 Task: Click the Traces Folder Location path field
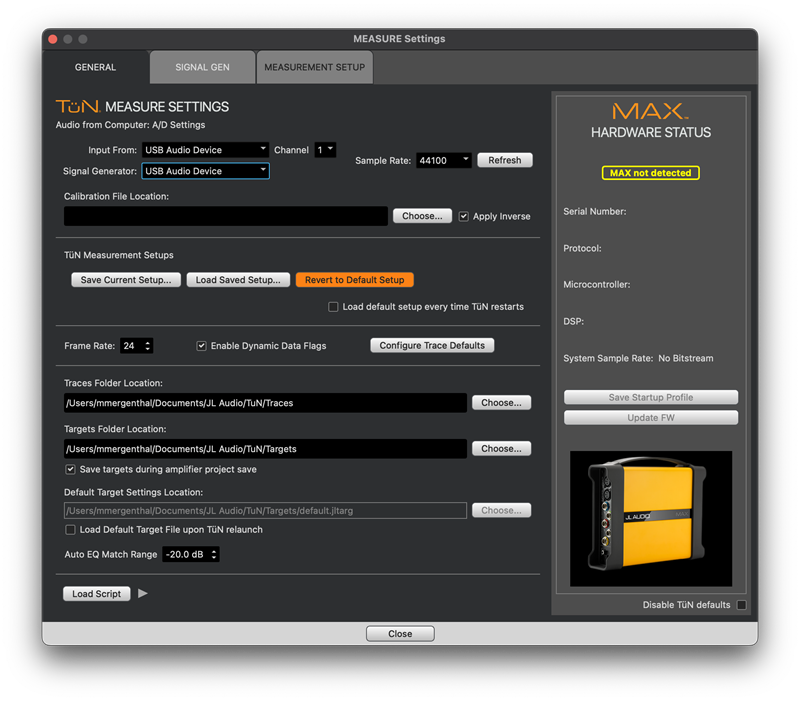(x=265, y=403)
